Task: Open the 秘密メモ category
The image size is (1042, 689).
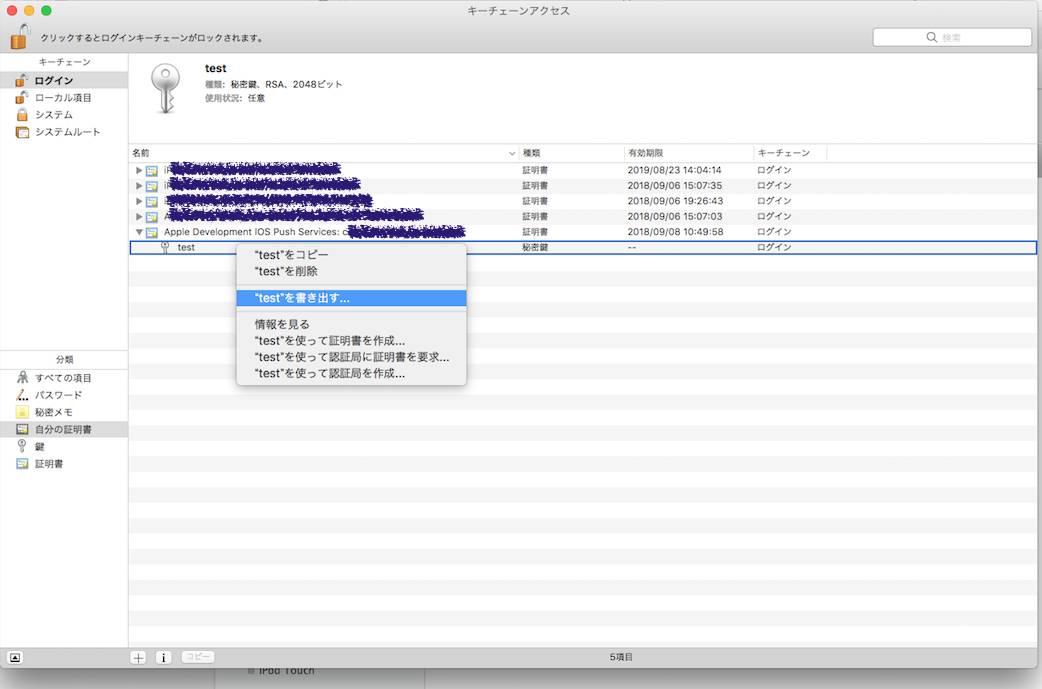Action: (x=53, y=412)
